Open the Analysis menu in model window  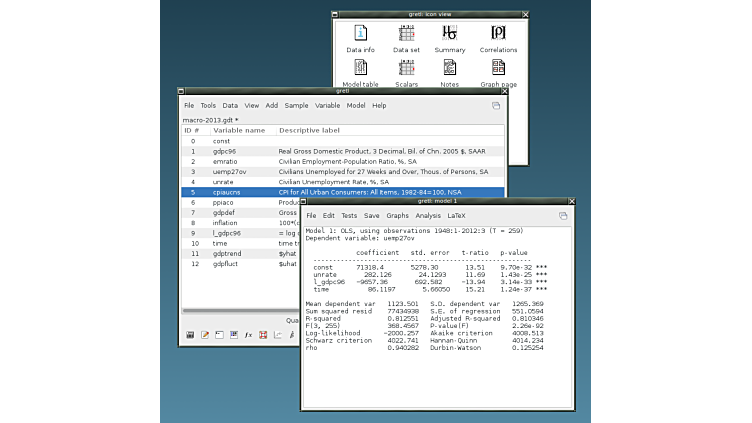(x=428, y=215)
